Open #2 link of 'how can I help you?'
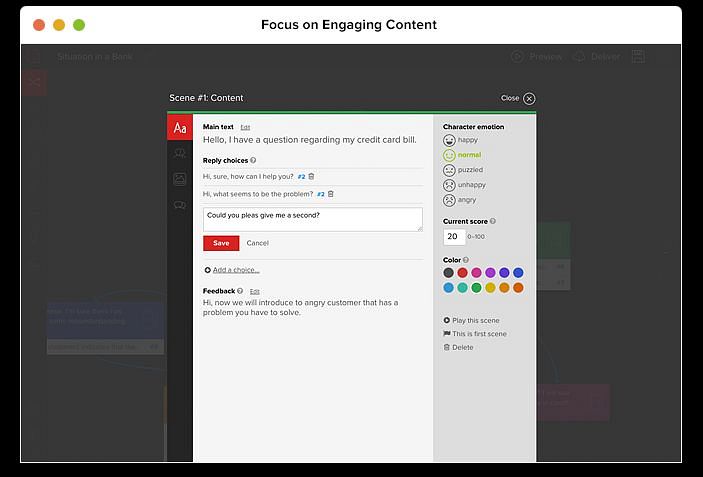This screenshot has width=703, height=477. pyautogui.click(x=301, y=177)
